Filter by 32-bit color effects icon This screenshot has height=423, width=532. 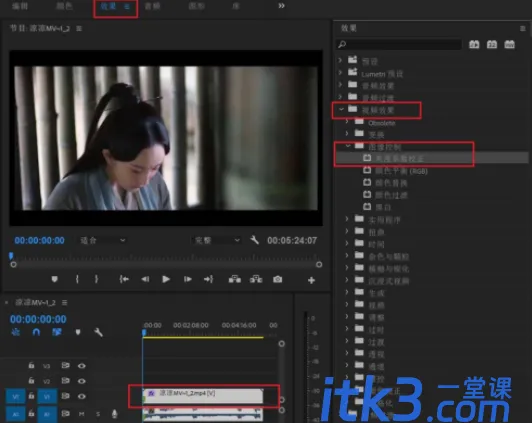pyautogui.click(x=492, y=44)
